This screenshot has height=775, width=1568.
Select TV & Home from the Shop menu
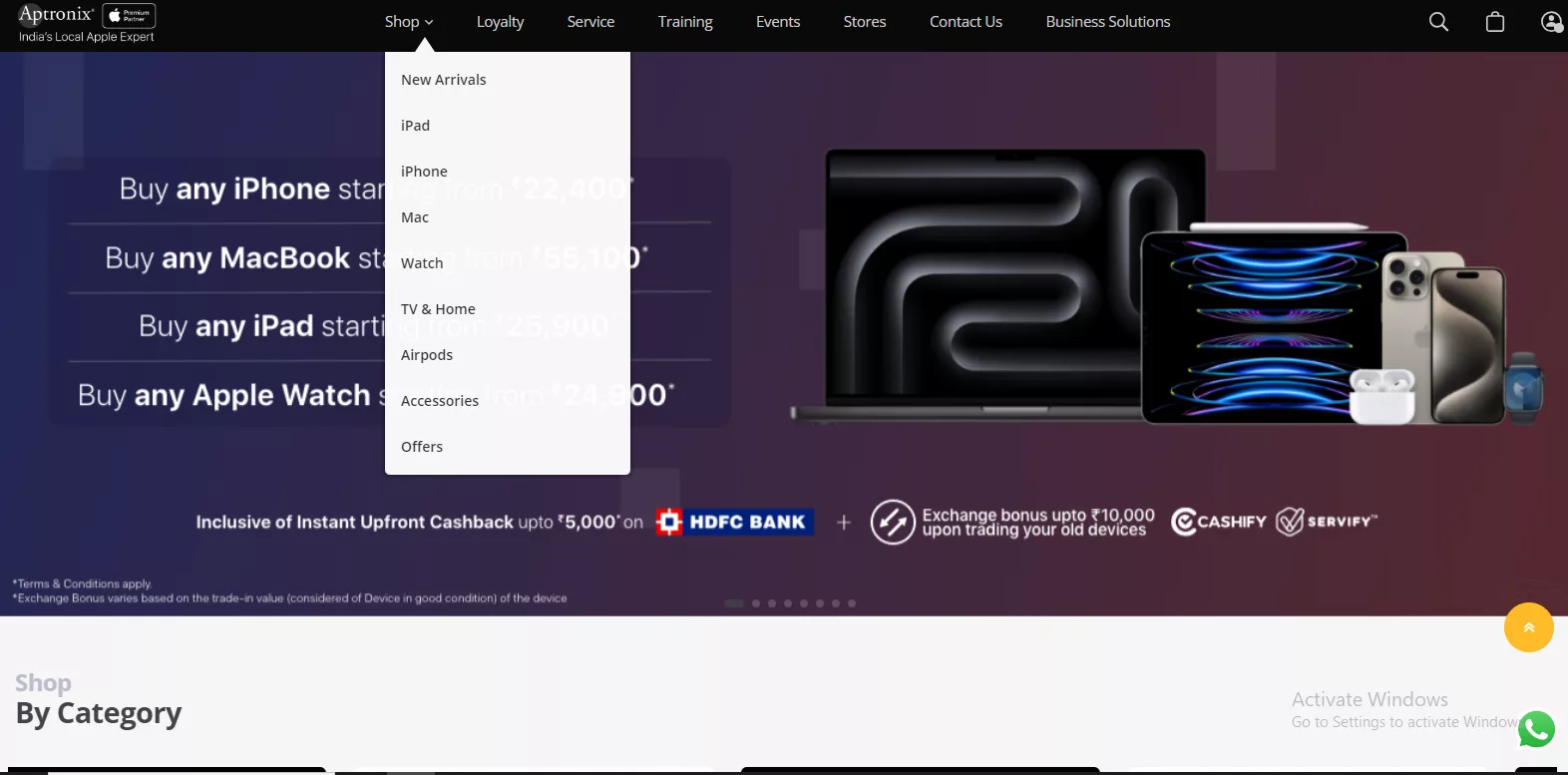click(438, 309)
